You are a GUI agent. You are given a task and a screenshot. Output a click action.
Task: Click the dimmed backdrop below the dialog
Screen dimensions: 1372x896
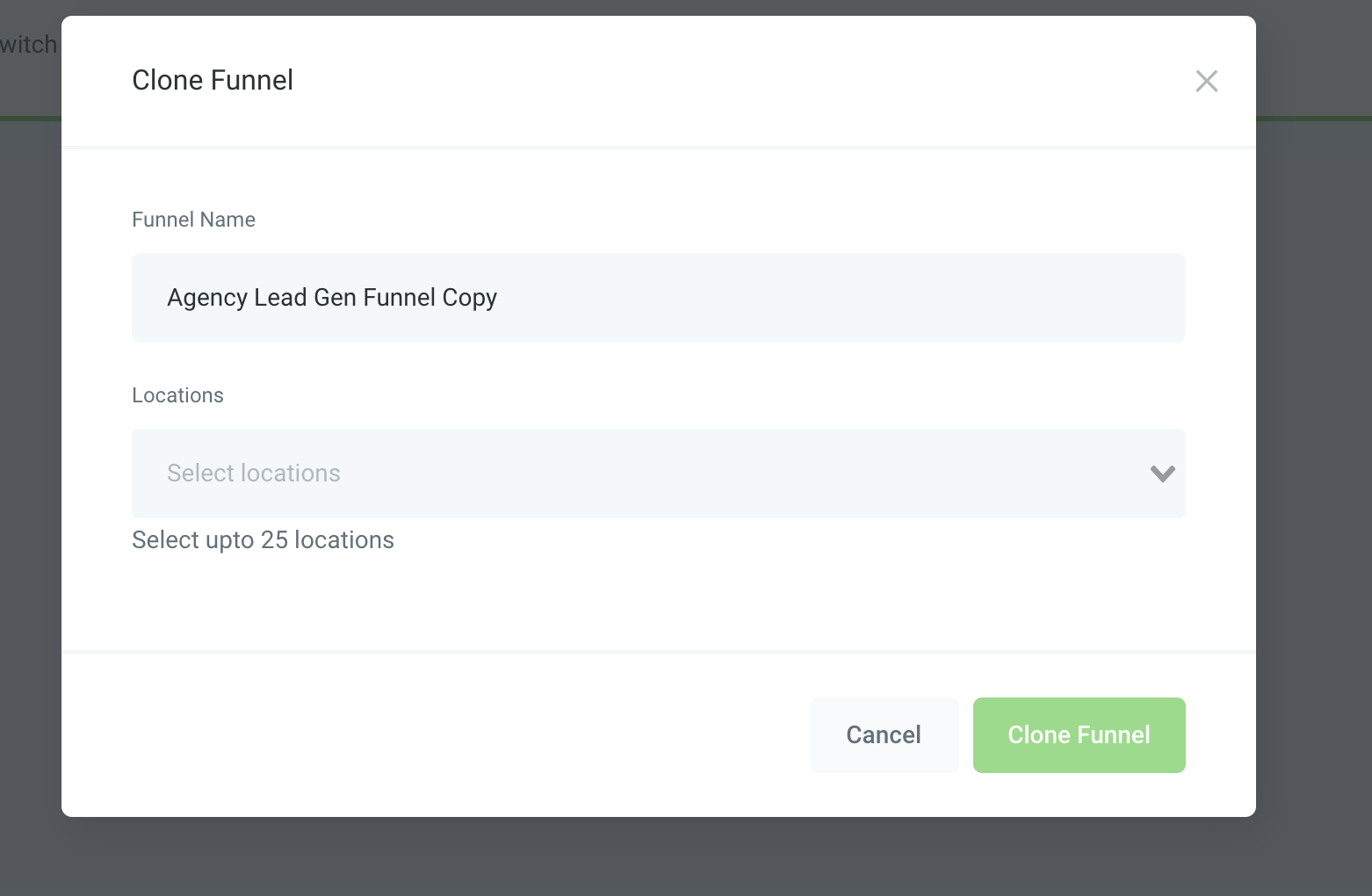(659, 857)
